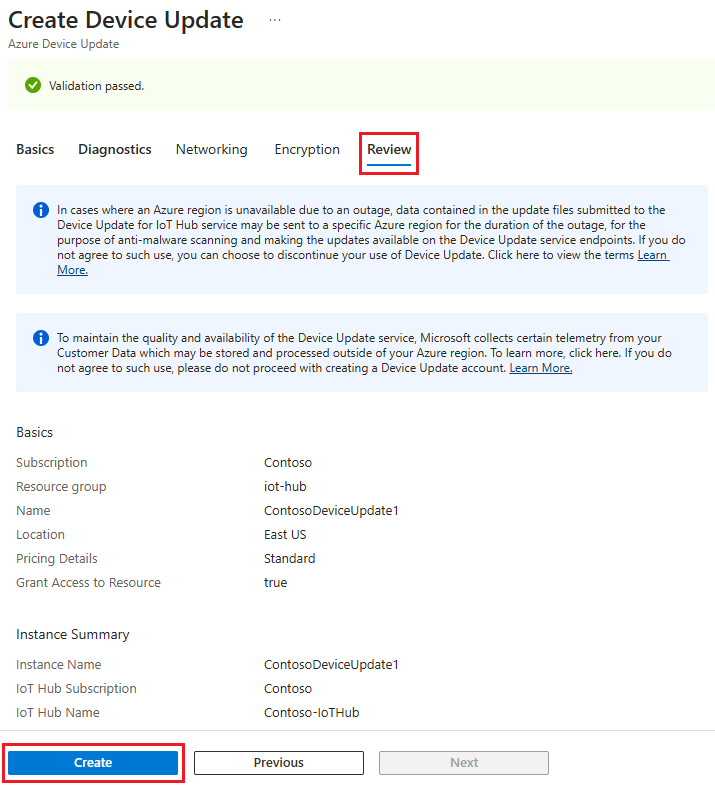Screen dimensions: 715x786
Task: Click the East US location value
Action: (285, 534)
